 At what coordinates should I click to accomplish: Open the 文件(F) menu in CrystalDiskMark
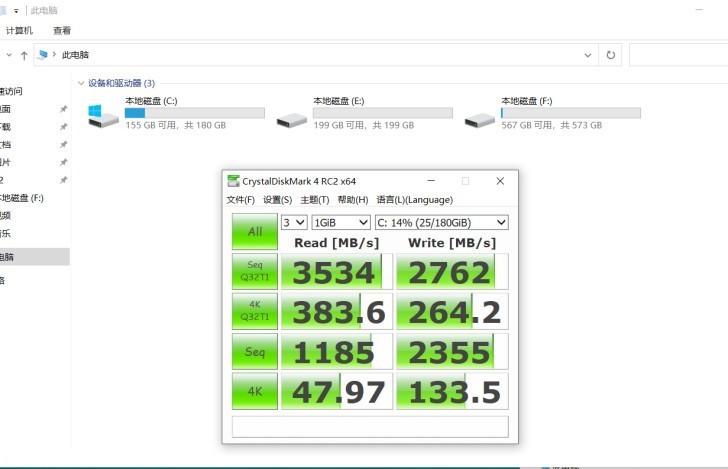point(240,200)
